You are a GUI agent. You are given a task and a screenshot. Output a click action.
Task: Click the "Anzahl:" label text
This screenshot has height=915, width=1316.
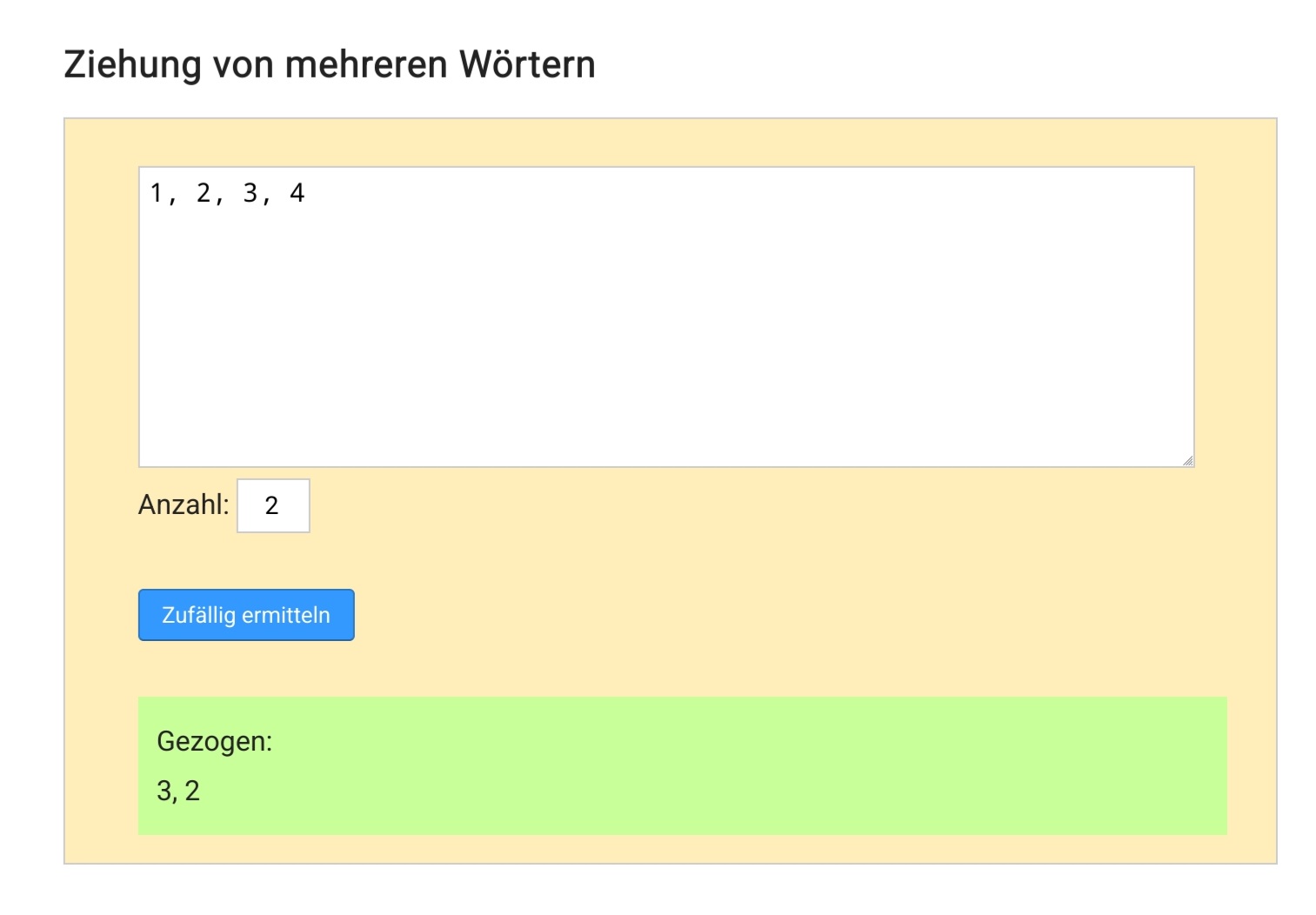click(184, 504)
